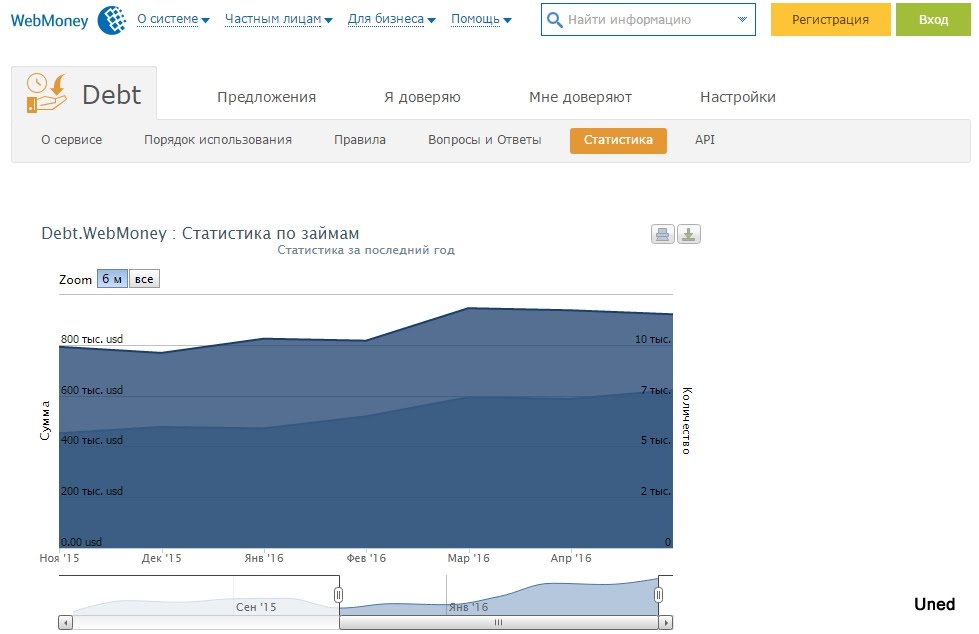979x634 pixels.
Task: Click the 'Дек '15' axis label
Action: tap(161, 558)
